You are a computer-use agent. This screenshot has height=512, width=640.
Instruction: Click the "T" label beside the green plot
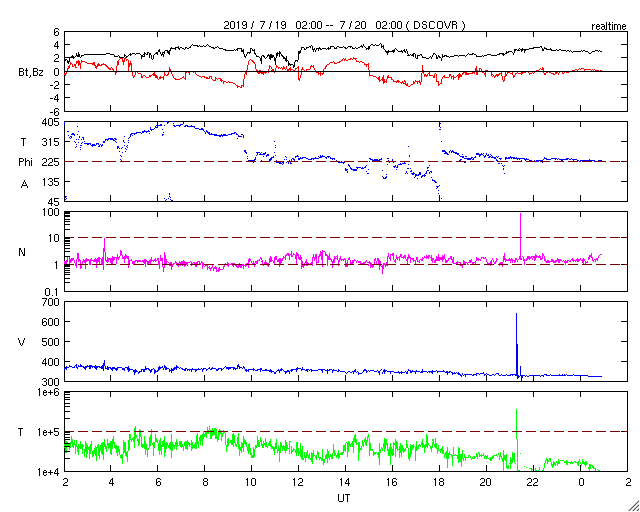coord(21,431)
